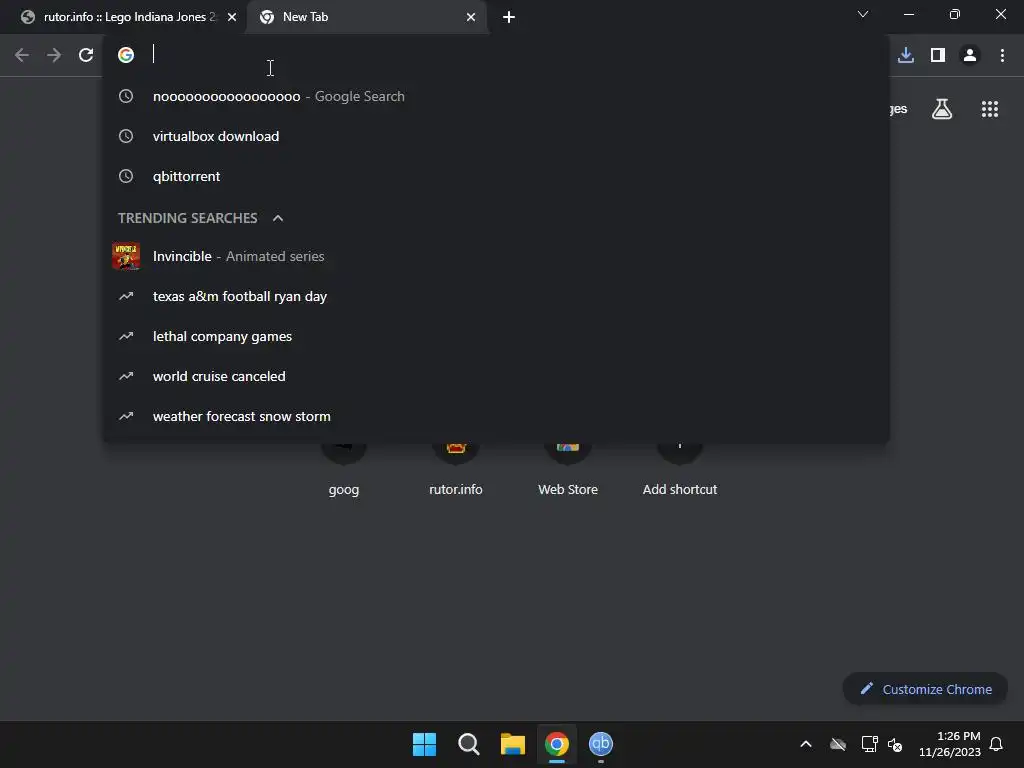Open the notifications bell
The width and height of the screenshot is (1024, 768).
pyautogui.click(x=997, y=744)
